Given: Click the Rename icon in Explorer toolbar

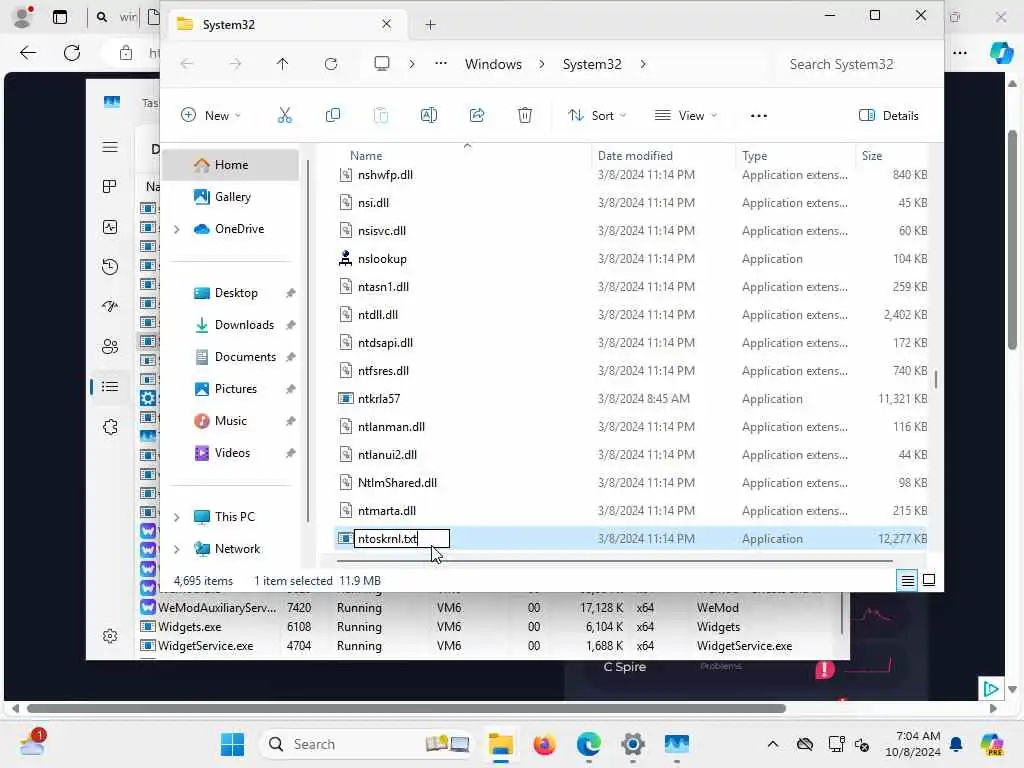Looking at the screenshot, I should click(428, 116).
